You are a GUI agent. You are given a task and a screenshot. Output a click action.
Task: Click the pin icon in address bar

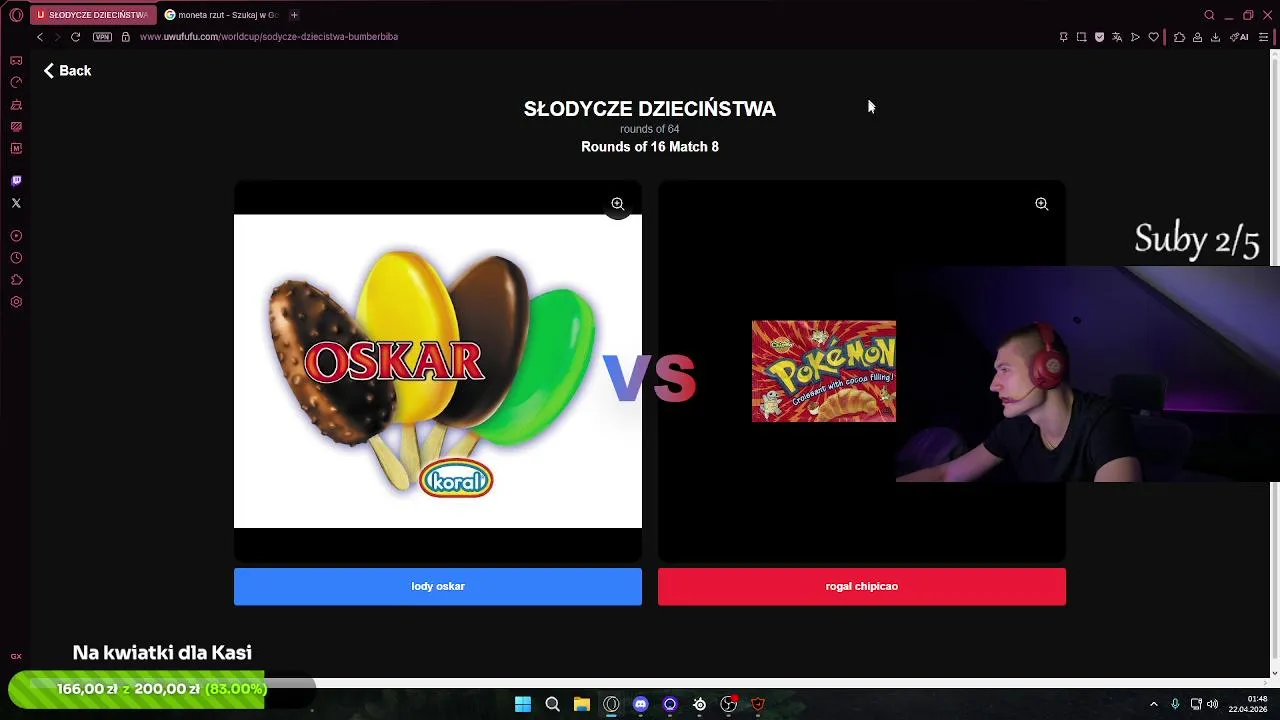point(1063,37)
